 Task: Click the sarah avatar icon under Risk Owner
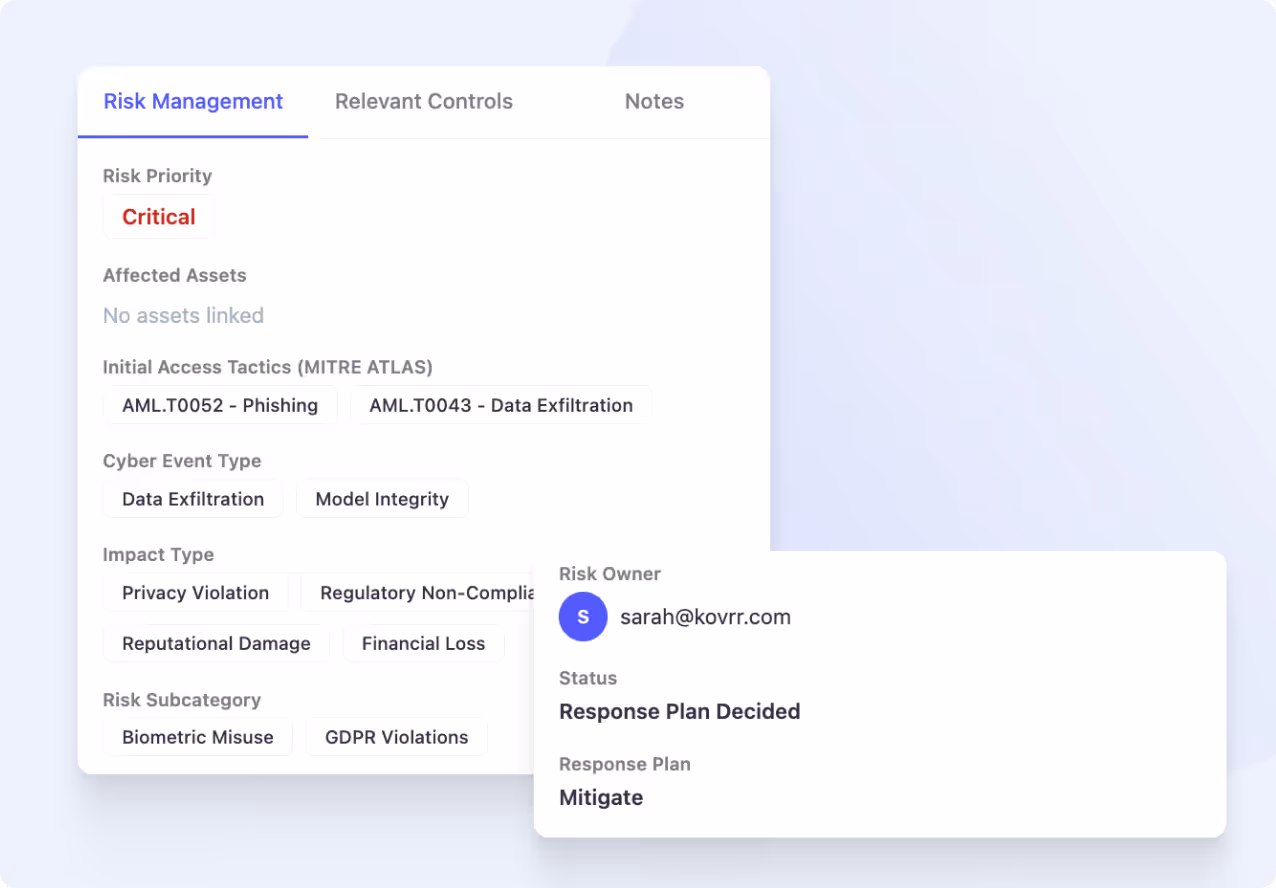(583, 617)
